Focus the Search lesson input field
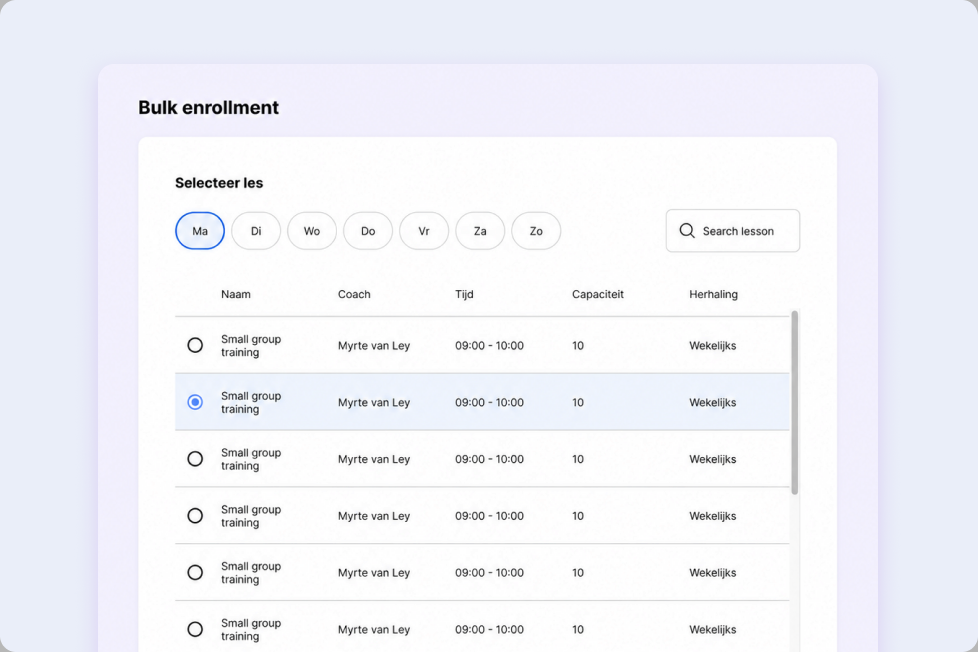978x652 pixels. [x=733, y=231]
